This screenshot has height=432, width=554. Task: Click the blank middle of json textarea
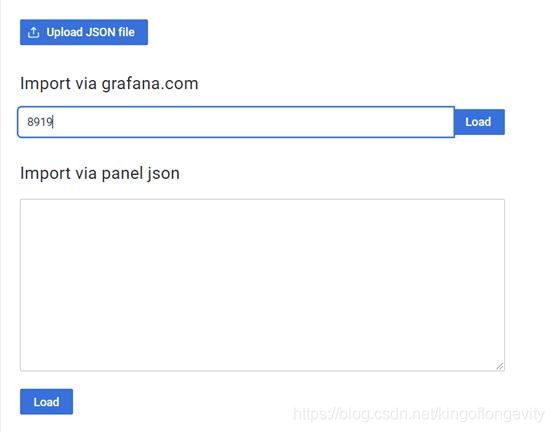(x=262, y=285)
